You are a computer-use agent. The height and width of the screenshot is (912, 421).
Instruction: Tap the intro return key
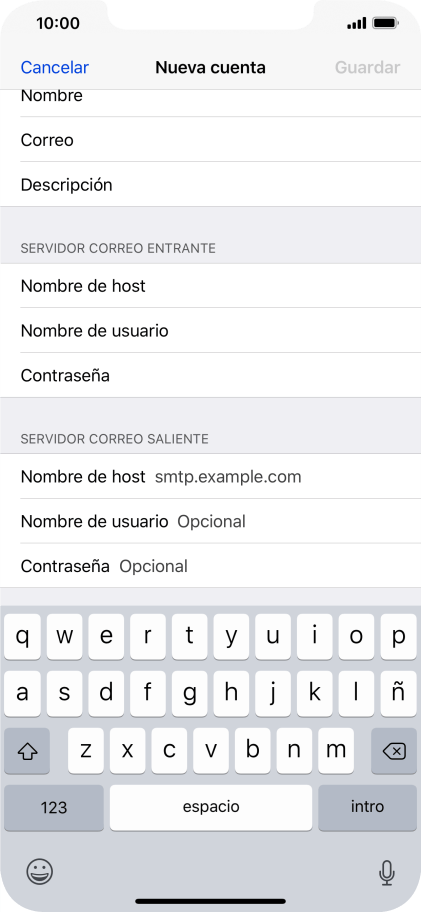tap(368, 808)
